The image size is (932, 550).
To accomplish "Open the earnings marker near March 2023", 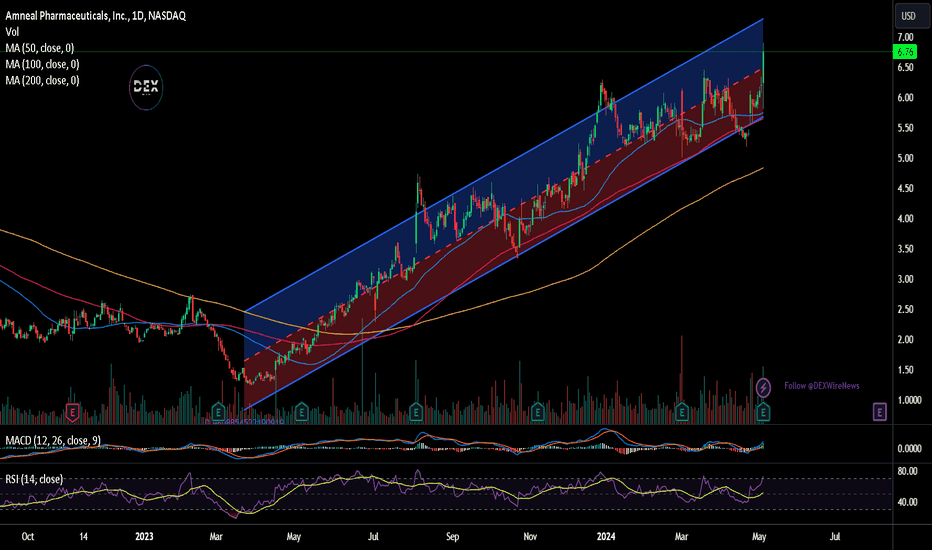I will click(218, 411).
